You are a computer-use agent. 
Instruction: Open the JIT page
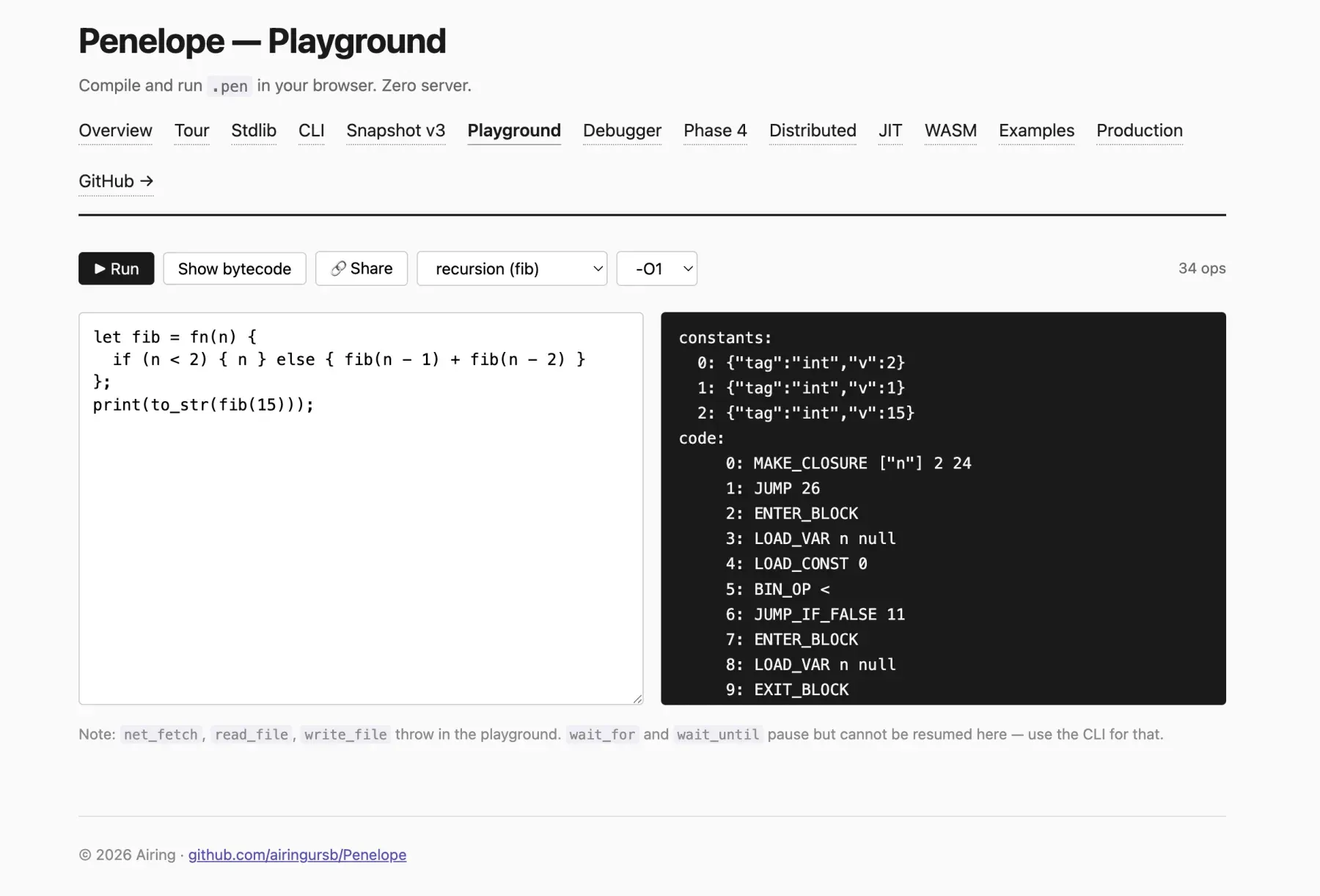pyautogui.click(x=890, y=131)
